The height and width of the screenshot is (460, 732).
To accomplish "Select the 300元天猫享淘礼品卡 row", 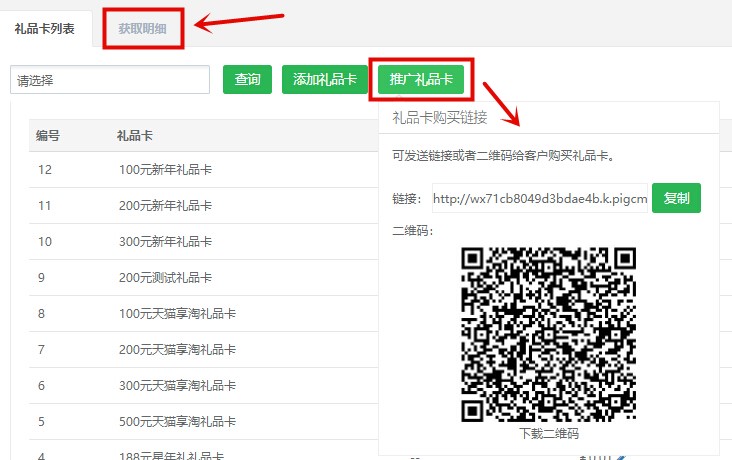I will (204, 385).
